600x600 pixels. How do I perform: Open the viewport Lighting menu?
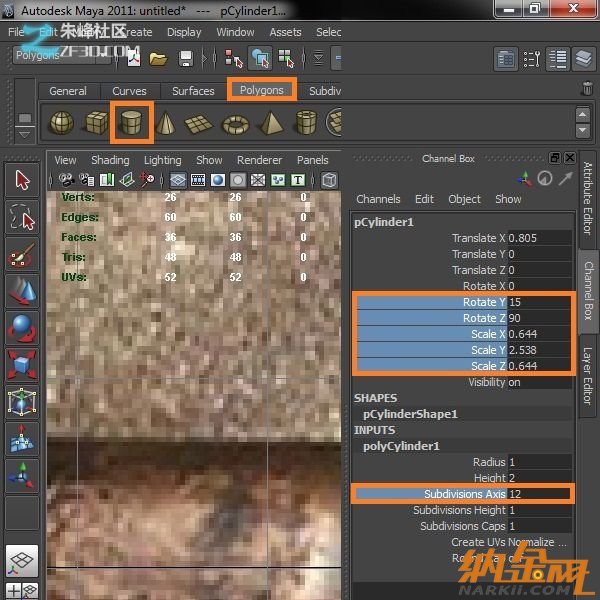tap(163, 160)
